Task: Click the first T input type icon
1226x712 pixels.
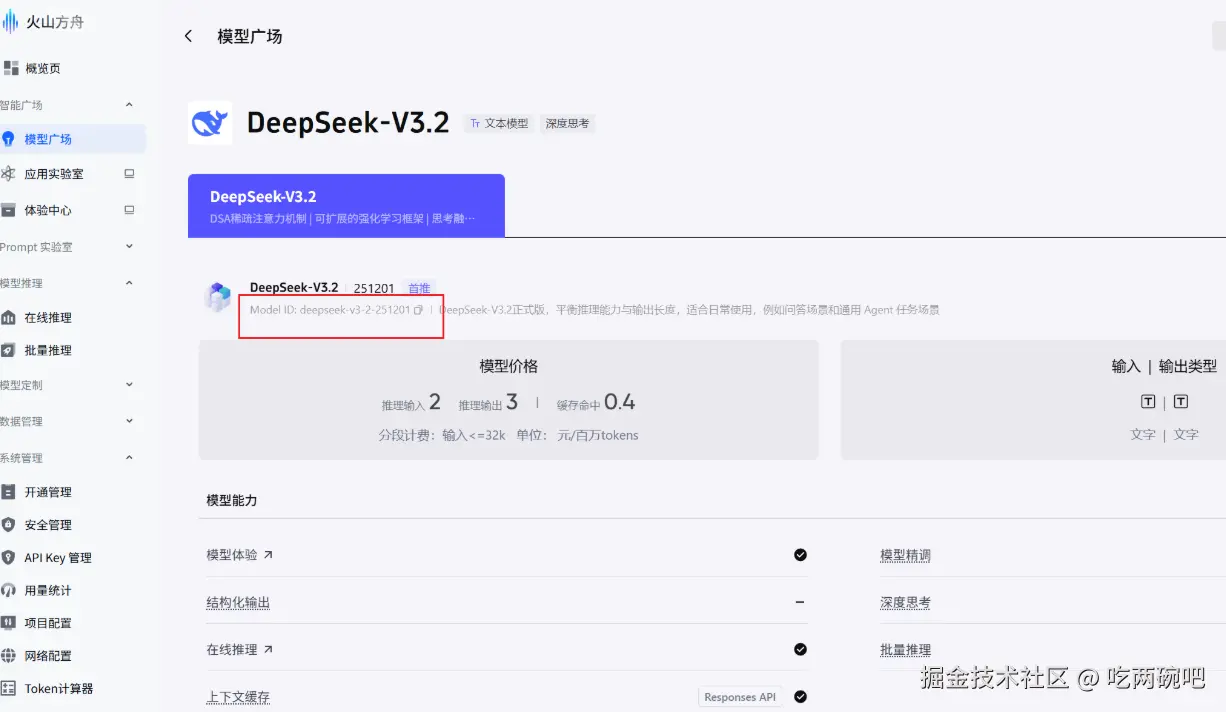Action: click(x=1148, y=401)
